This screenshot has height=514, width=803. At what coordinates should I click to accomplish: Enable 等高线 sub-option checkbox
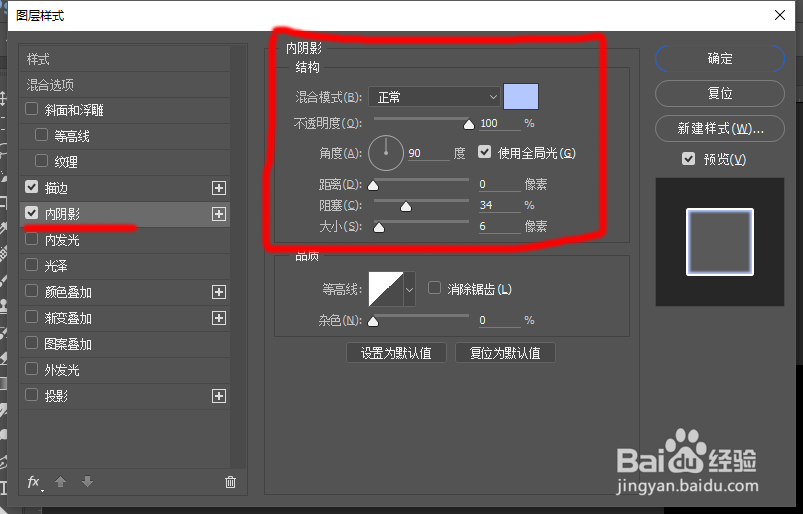(41, 135)
